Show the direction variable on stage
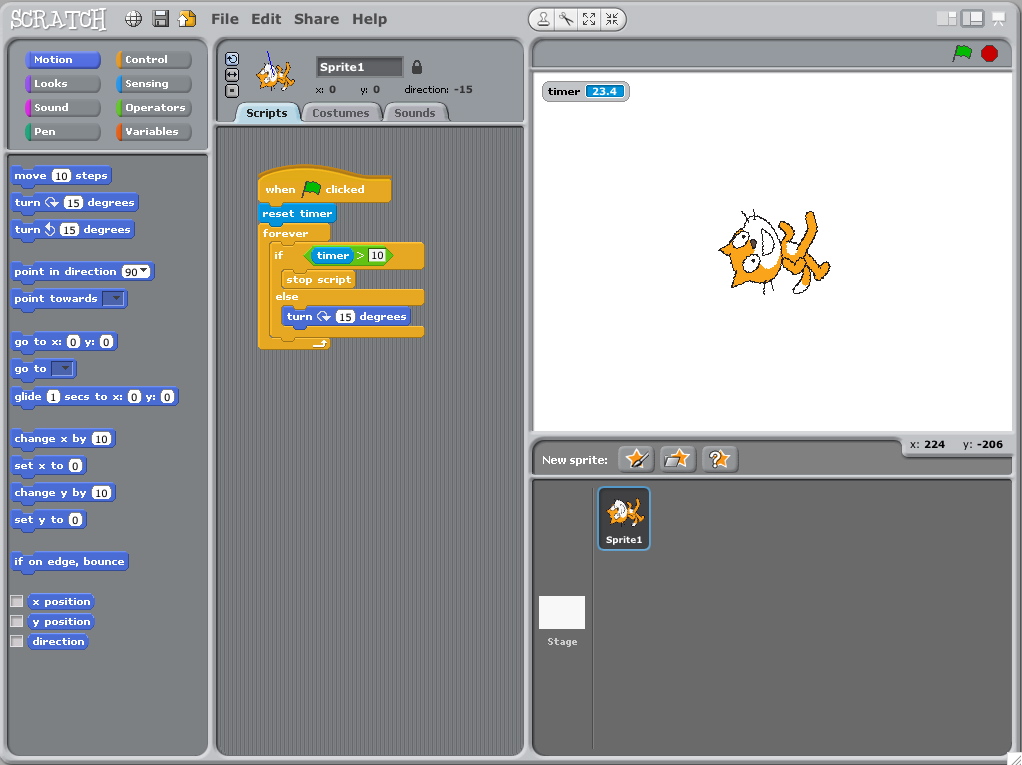This screenshot has width=1022, height=765. point(15,641)
